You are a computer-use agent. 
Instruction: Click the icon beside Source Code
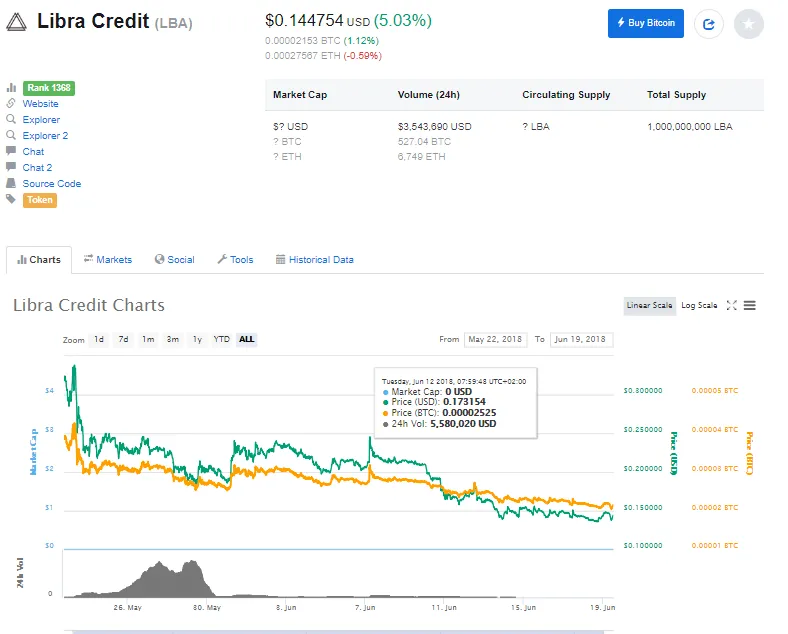tap(11, 183)
